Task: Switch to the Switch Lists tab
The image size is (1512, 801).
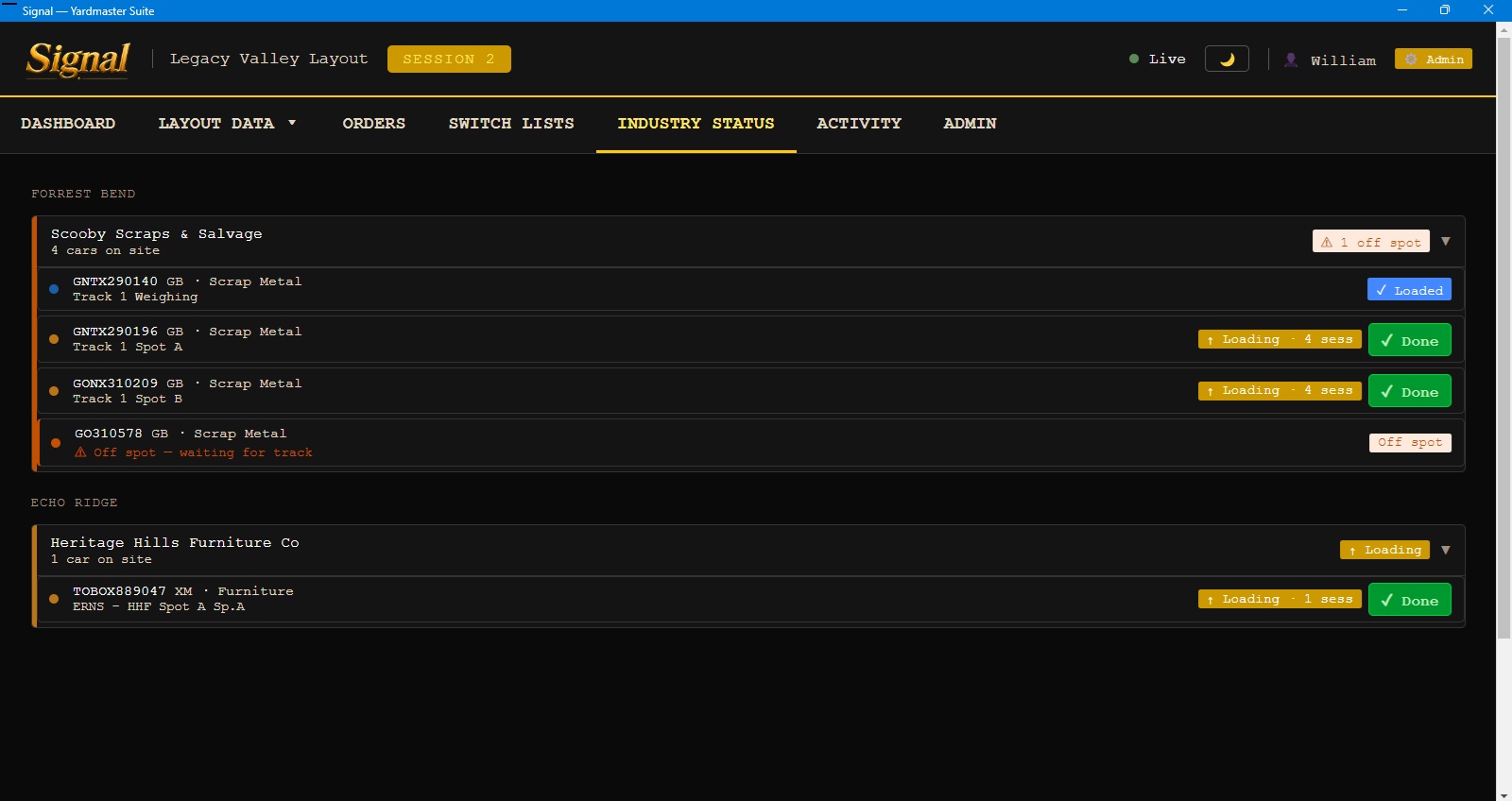Action: [x=511, y=124]
